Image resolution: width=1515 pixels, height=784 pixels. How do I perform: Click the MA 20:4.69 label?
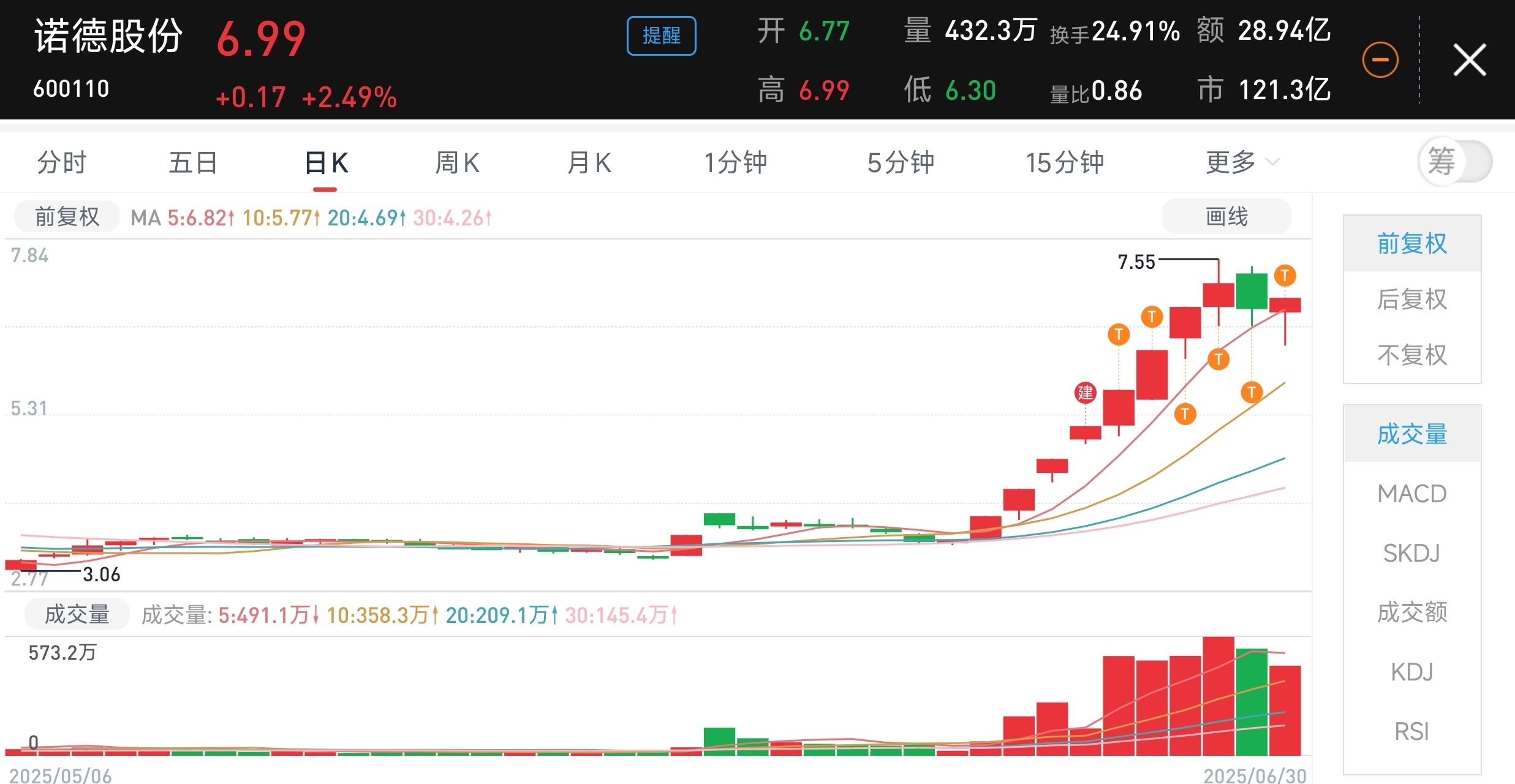pyautogui.click(x=366, y=217)
